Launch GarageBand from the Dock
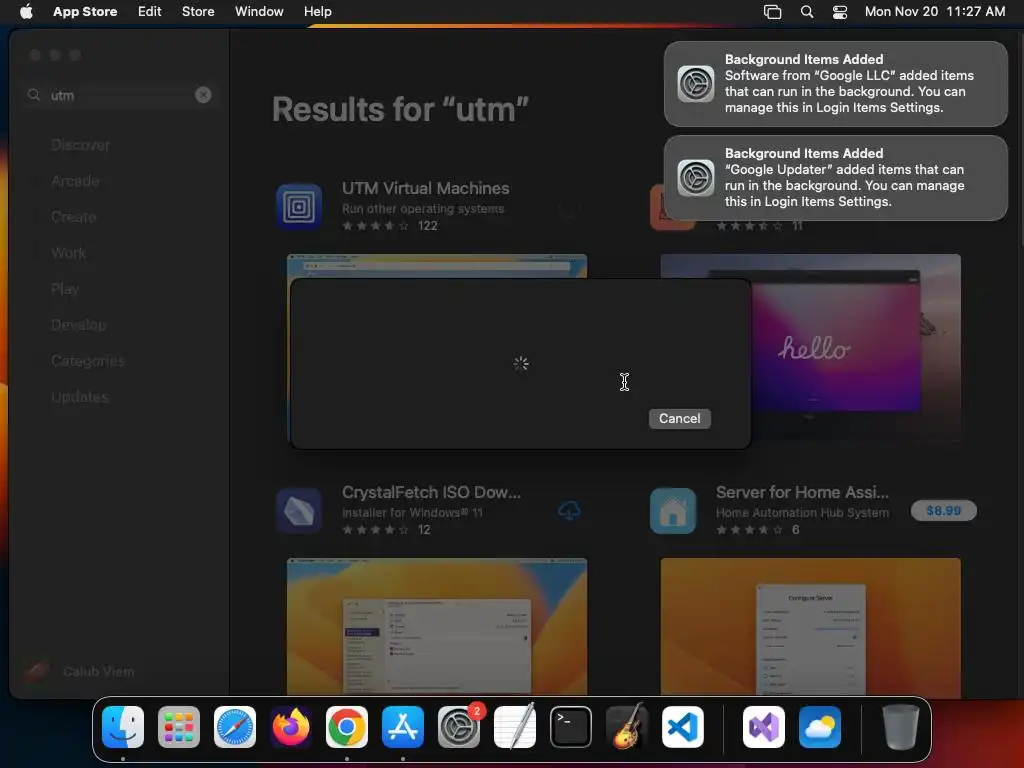1024x768 pixels. (627, 727)
